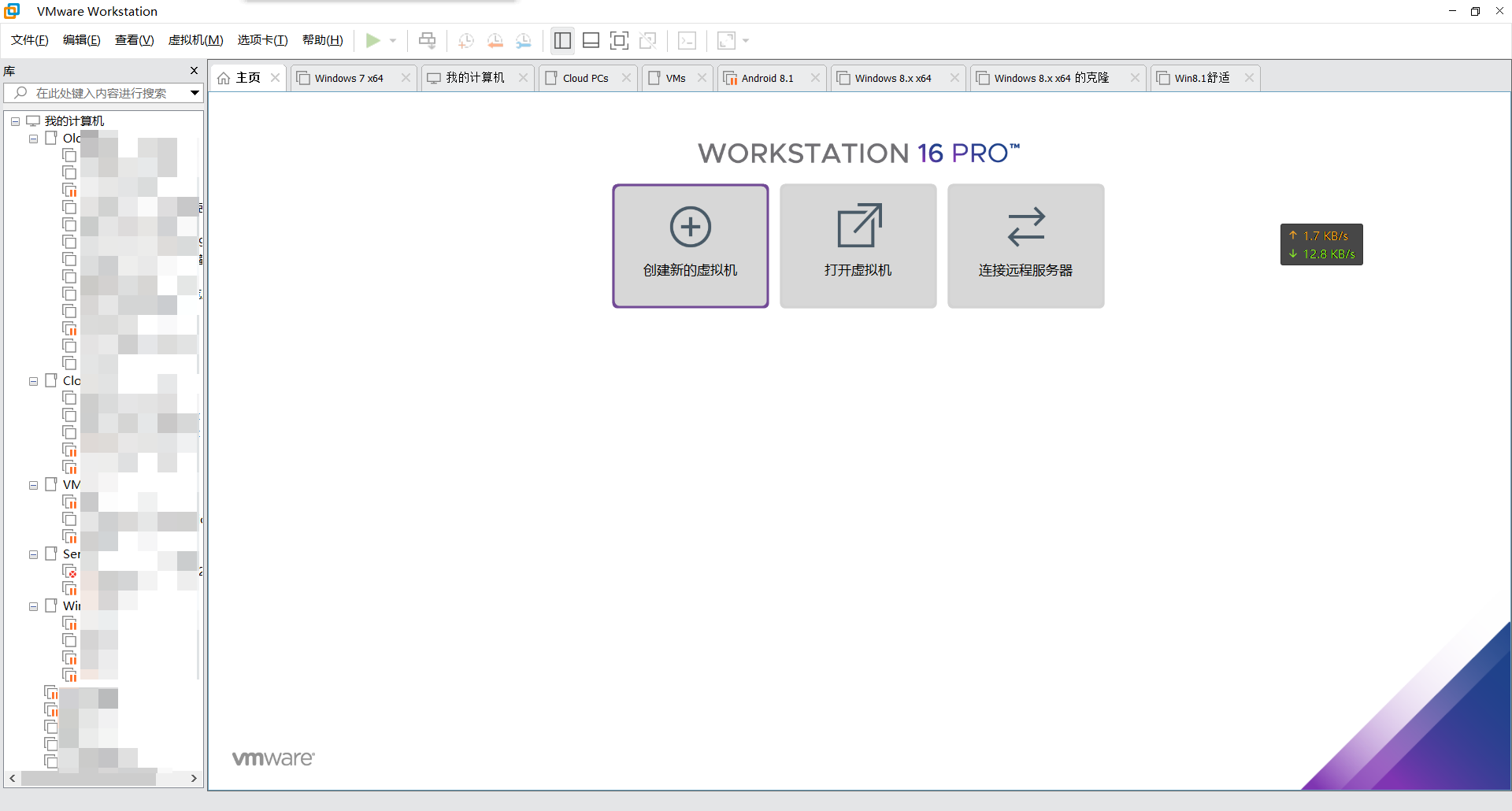
Task: Close the Windows 7 x64 tab
Action: pos(406,78)
